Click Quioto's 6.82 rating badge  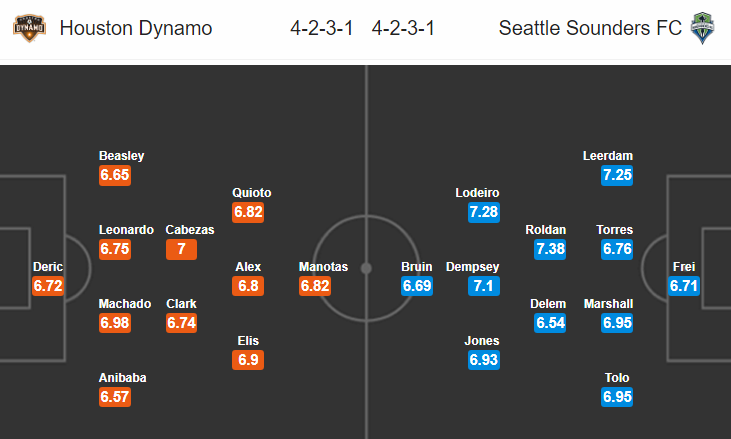pyautogui.click(x=248, y=212)
